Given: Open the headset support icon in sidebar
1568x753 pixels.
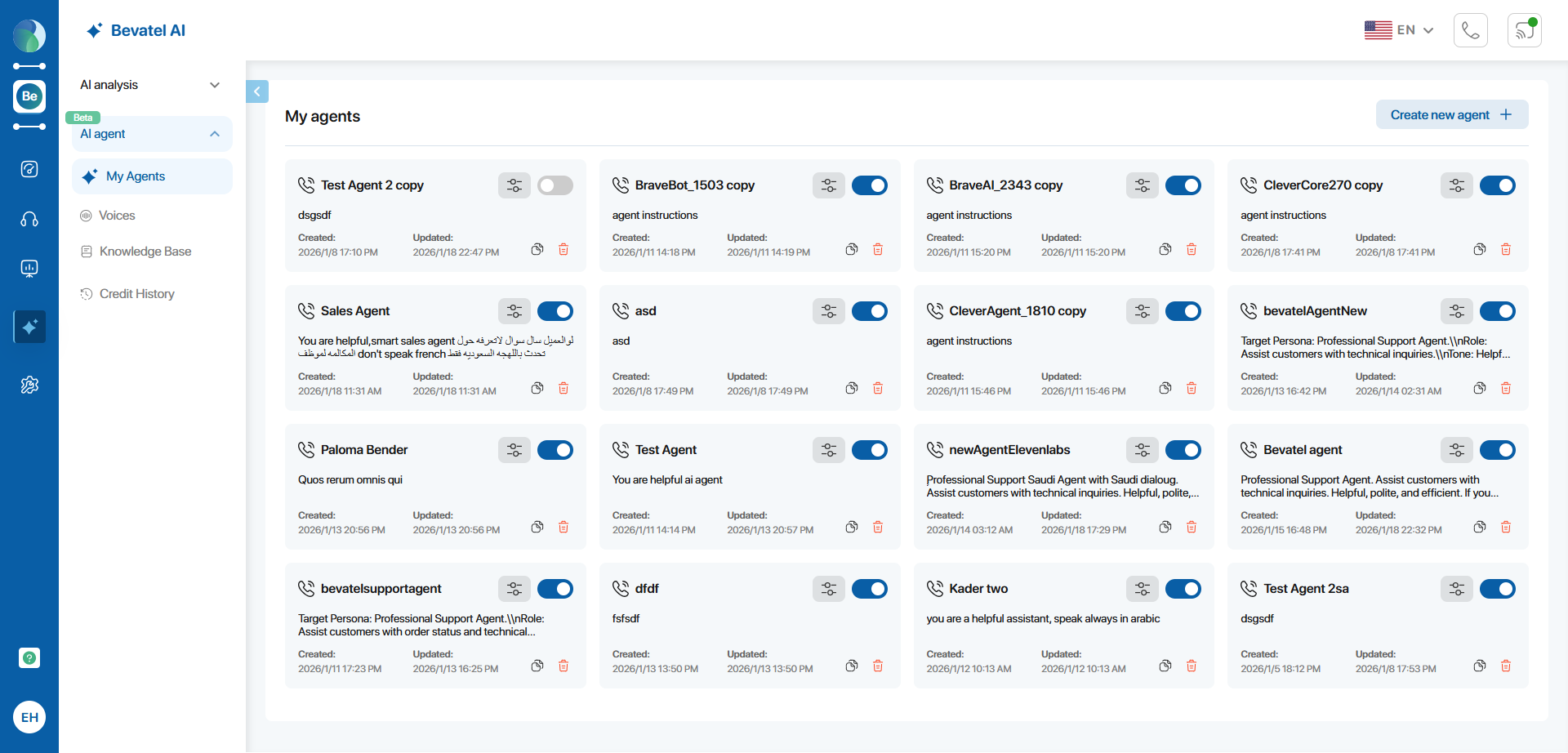Looking at the screenshot, I should (29, 219).
